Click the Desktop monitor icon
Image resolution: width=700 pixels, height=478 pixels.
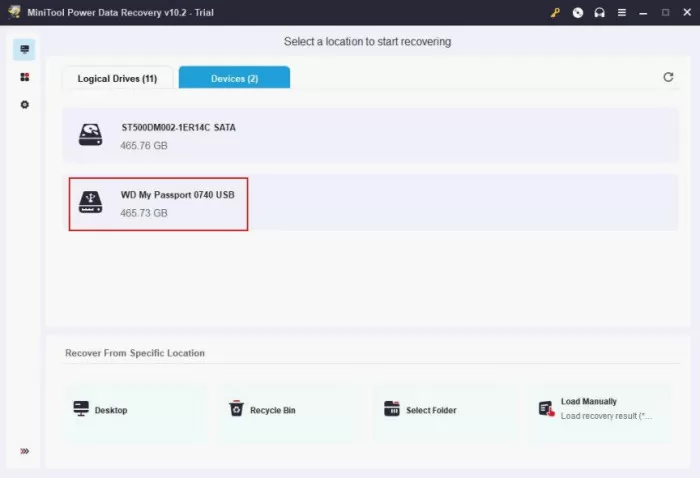tap(81, 409)
